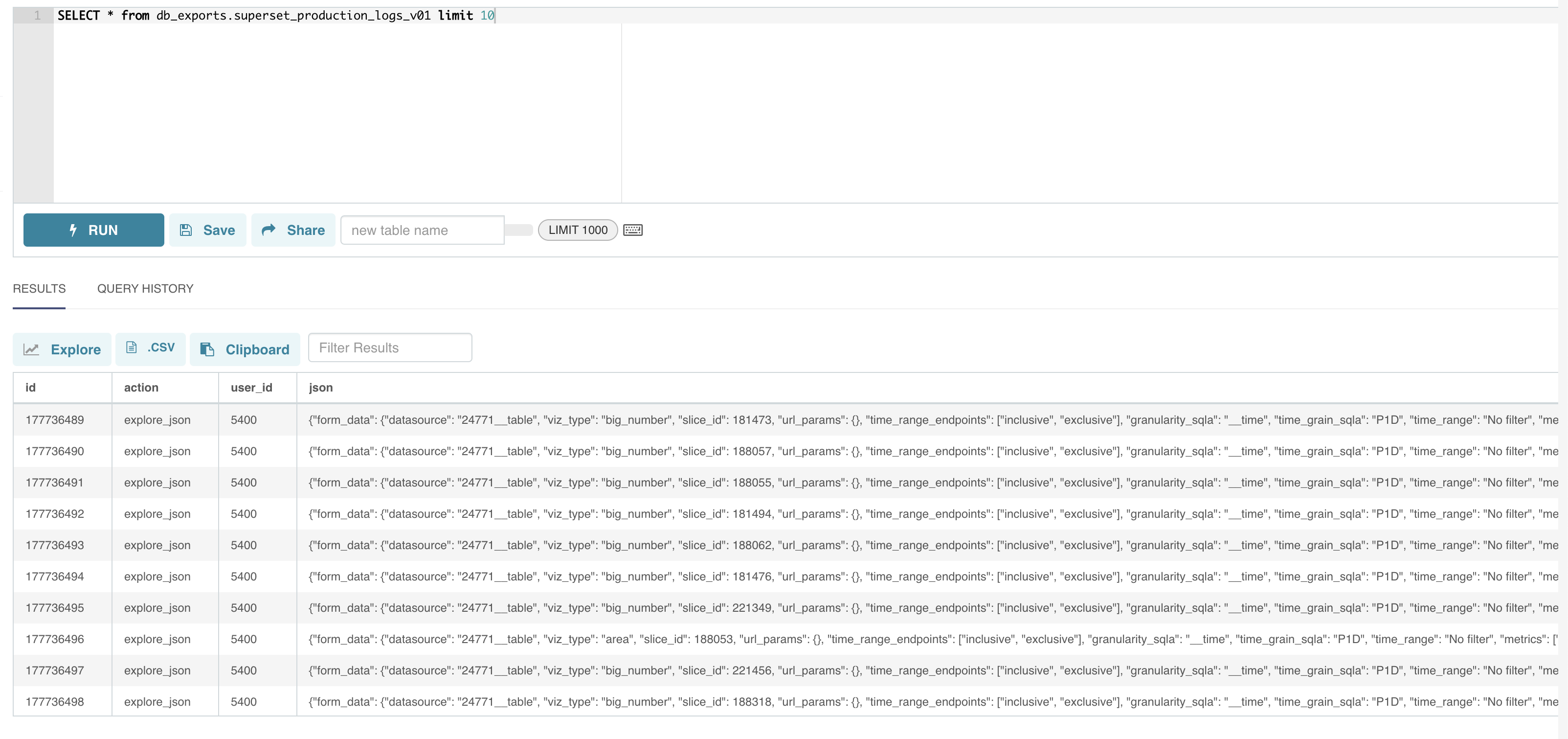The image size is (1568, 739).
Task: Click the Share arrow icon
Action: (269, 230)
